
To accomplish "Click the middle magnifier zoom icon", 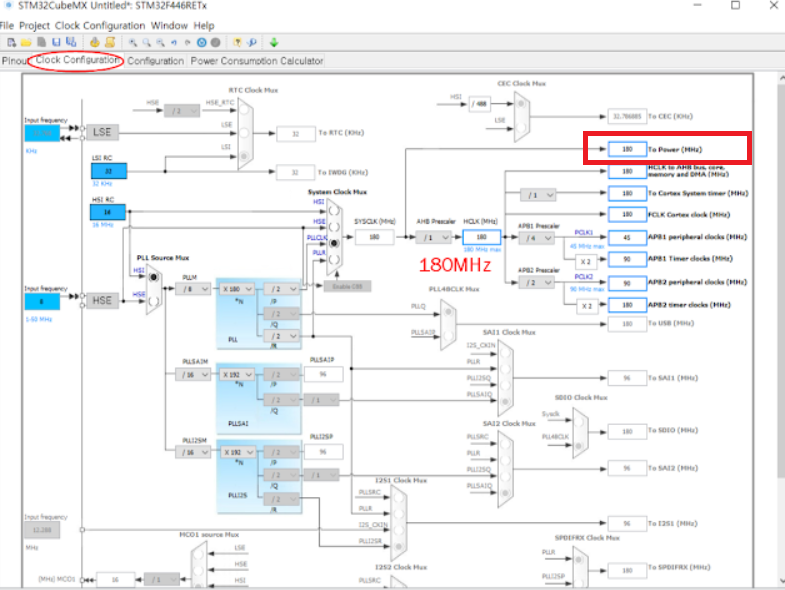I will point(146,43).
